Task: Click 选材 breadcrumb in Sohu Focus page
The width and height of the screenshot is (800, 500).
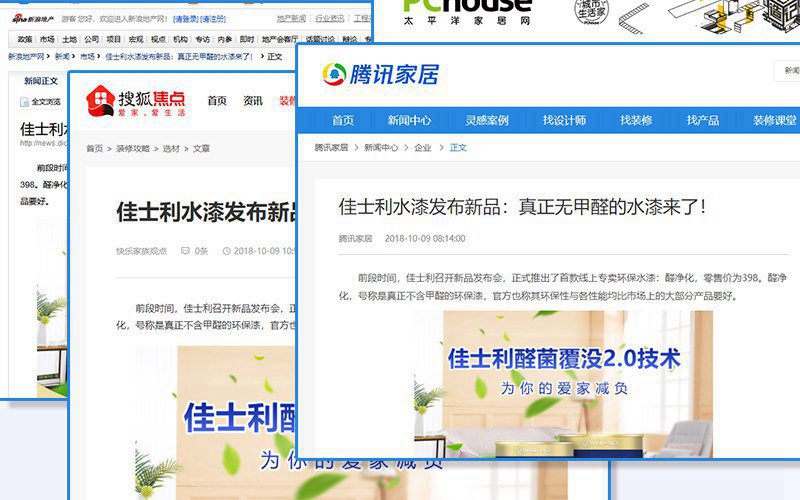Action: 171,148
